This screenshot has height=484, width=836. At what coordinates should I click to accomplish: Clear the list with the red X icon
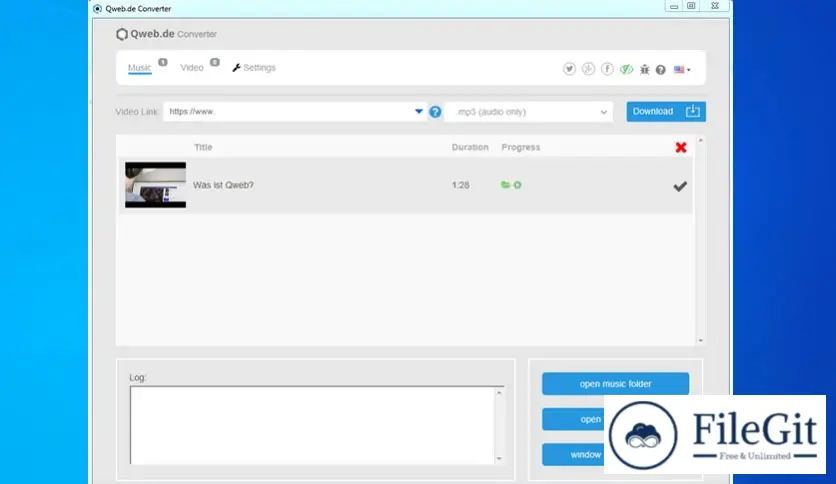point(681,148)
